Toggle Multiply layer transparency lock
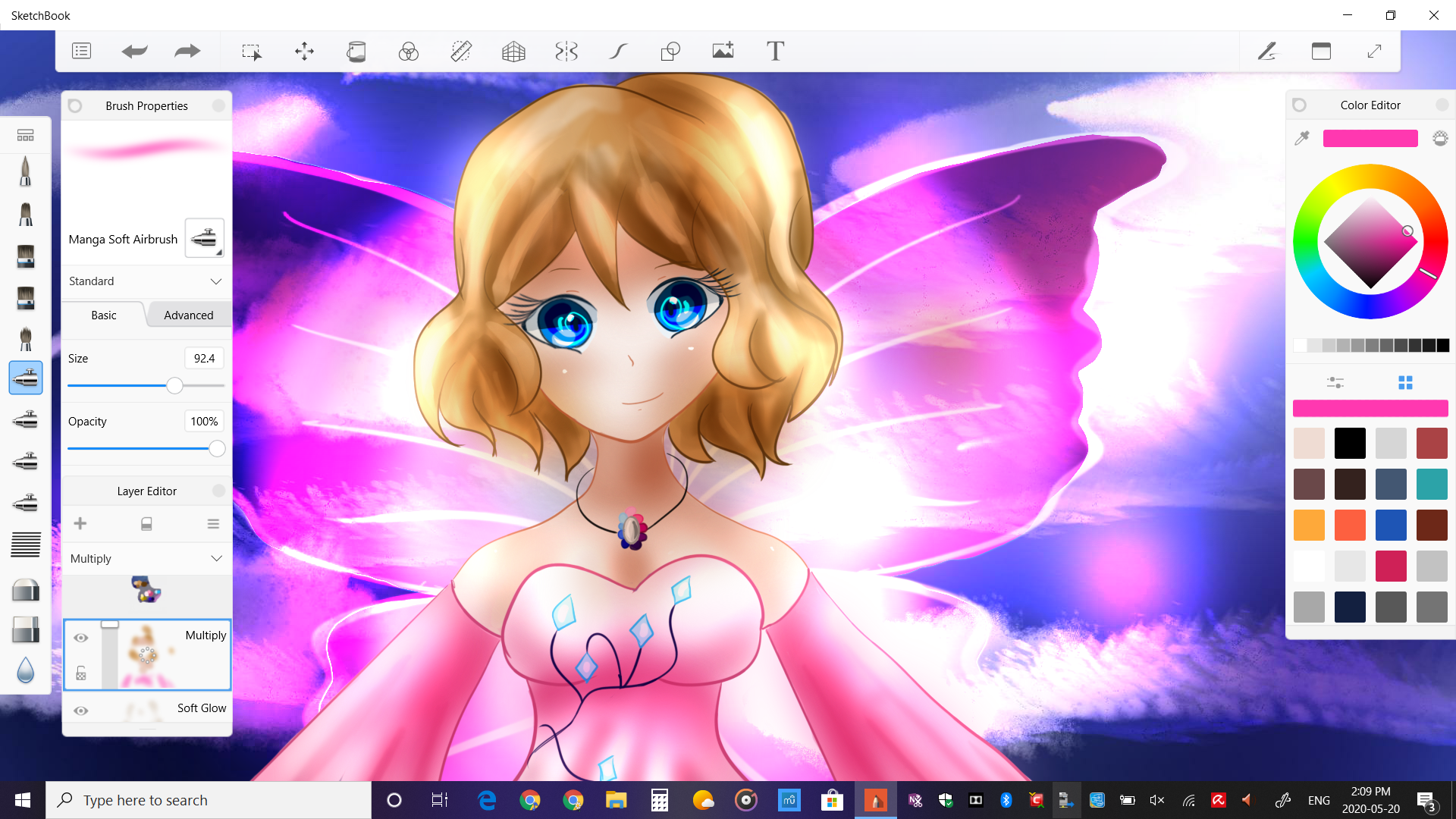The height and width of the screenshot is (819, 1456). click(81, 673)
